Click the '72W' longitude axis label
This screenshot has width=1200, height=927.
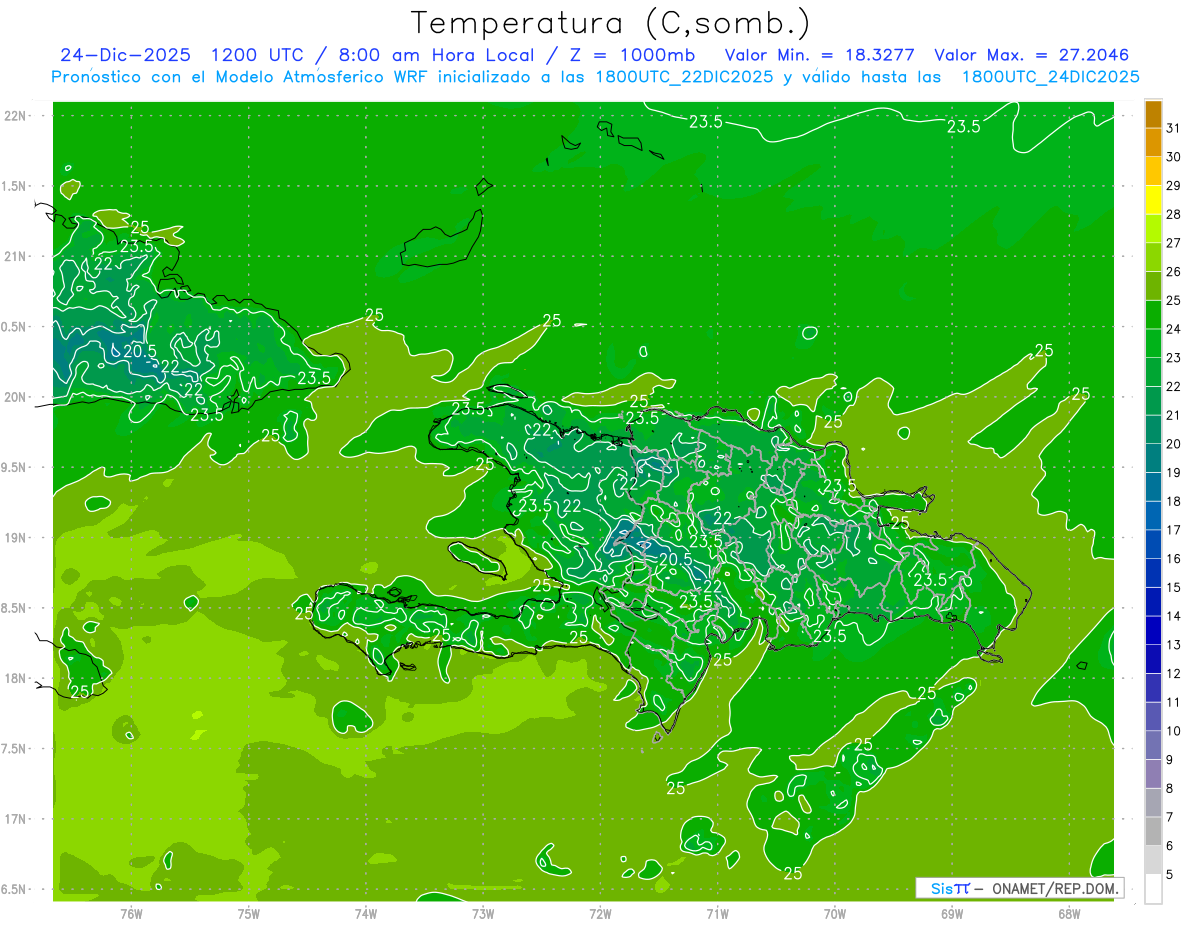(600, 913)
